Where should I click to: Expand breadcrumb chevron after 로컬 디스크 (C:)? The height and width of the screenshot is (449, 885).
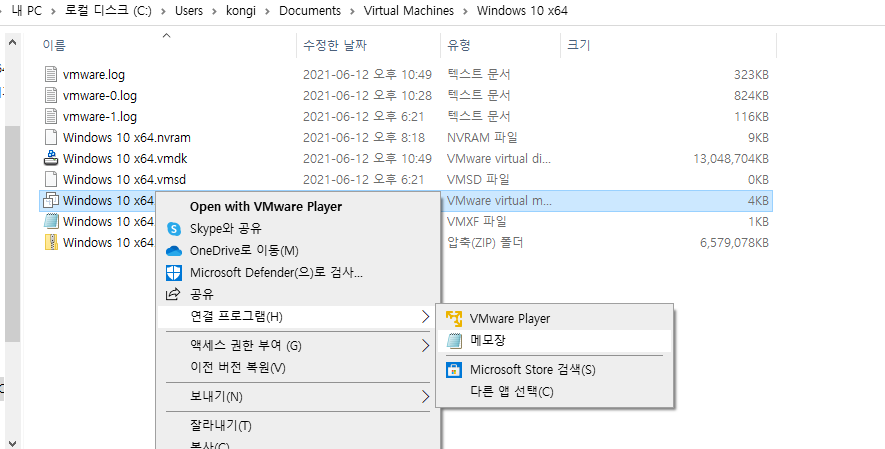coord(163,11)
